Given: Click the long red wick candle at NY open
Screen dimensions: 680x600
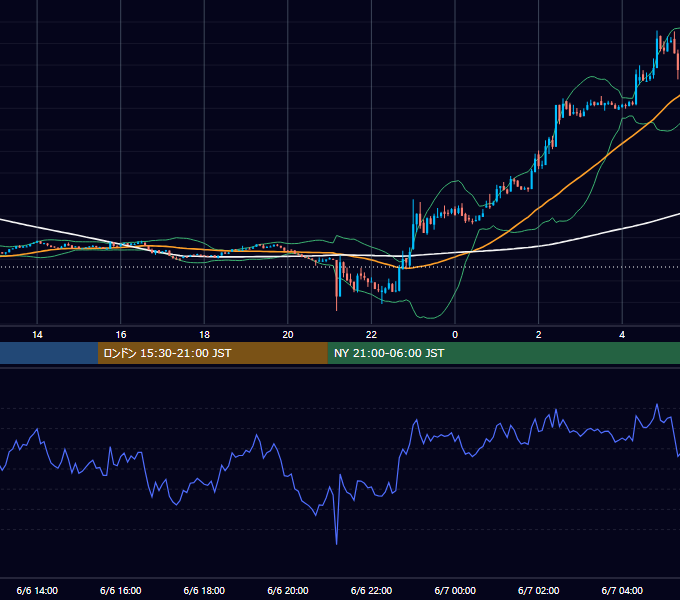Looking at the screenshot, I should coord(337,284).
